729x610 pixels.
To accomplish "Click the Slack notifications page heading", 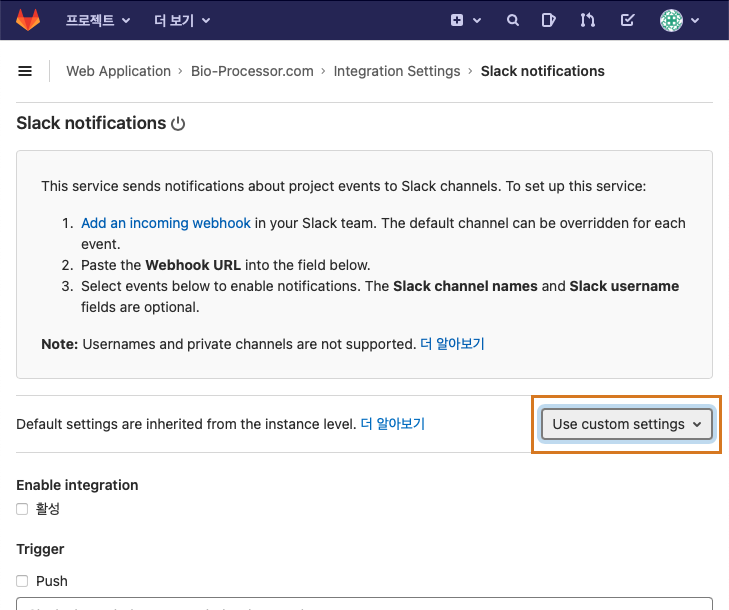I will click(91, 123).
